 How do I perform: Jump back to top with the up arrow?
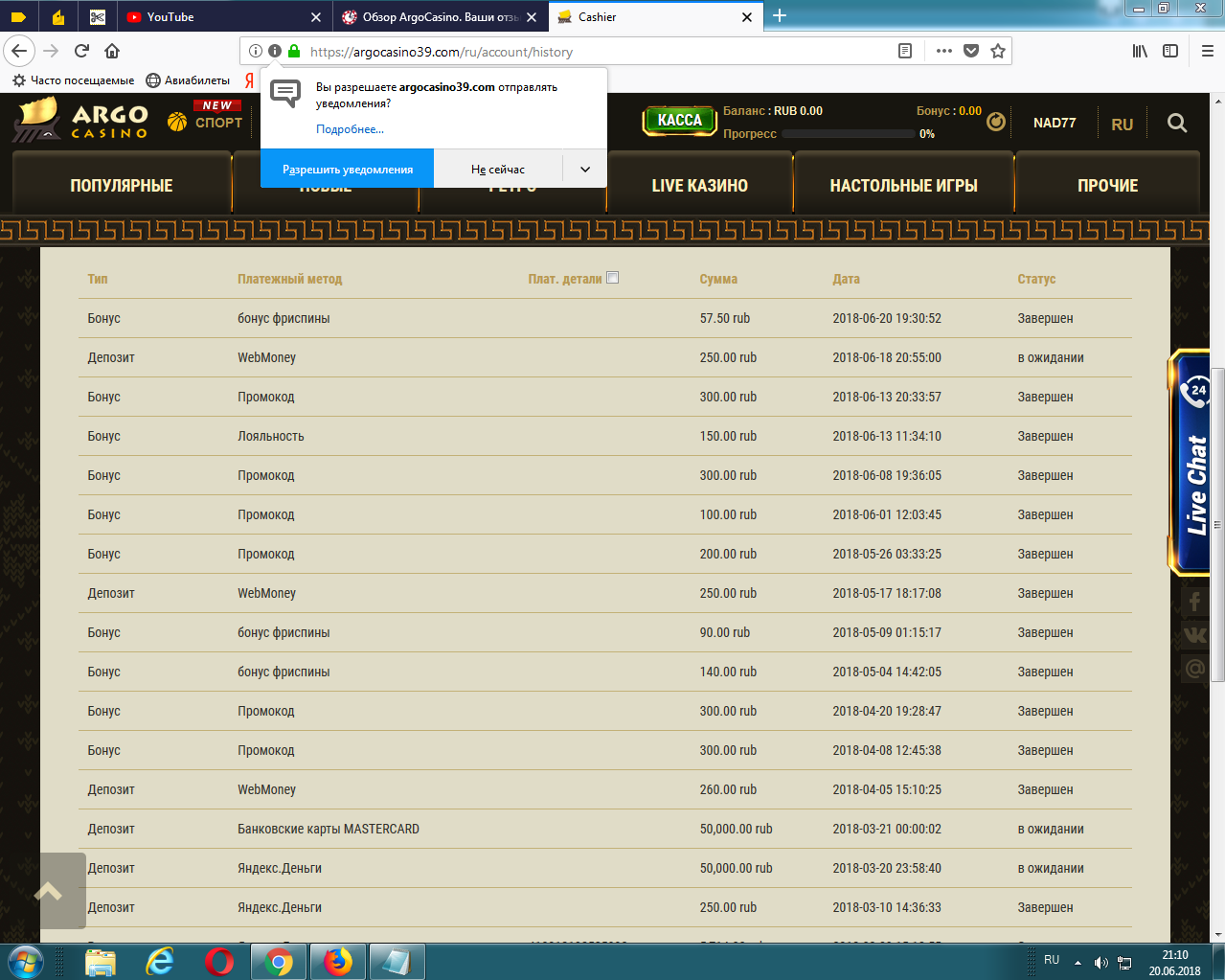(x=49, y=891)
